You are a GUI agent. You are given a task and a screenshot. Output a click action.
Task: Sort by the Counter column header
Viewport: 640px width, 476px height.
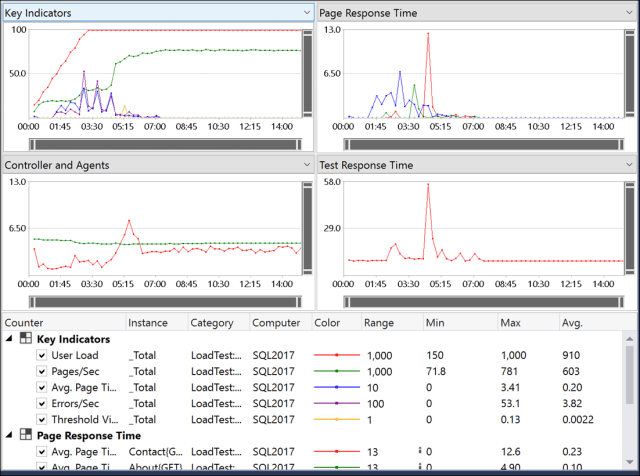tap(60, 323)
